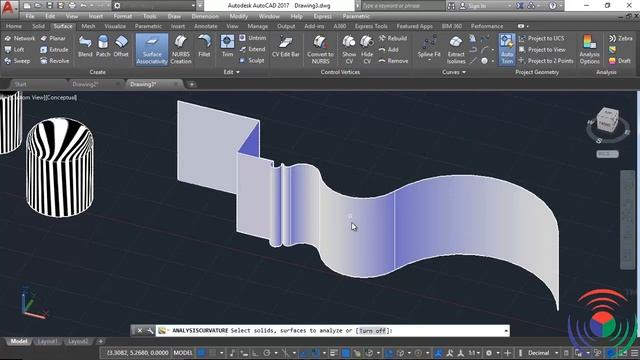Rebuild control vertices
This screenshot has height=360, width=640.
click(393, 38)
